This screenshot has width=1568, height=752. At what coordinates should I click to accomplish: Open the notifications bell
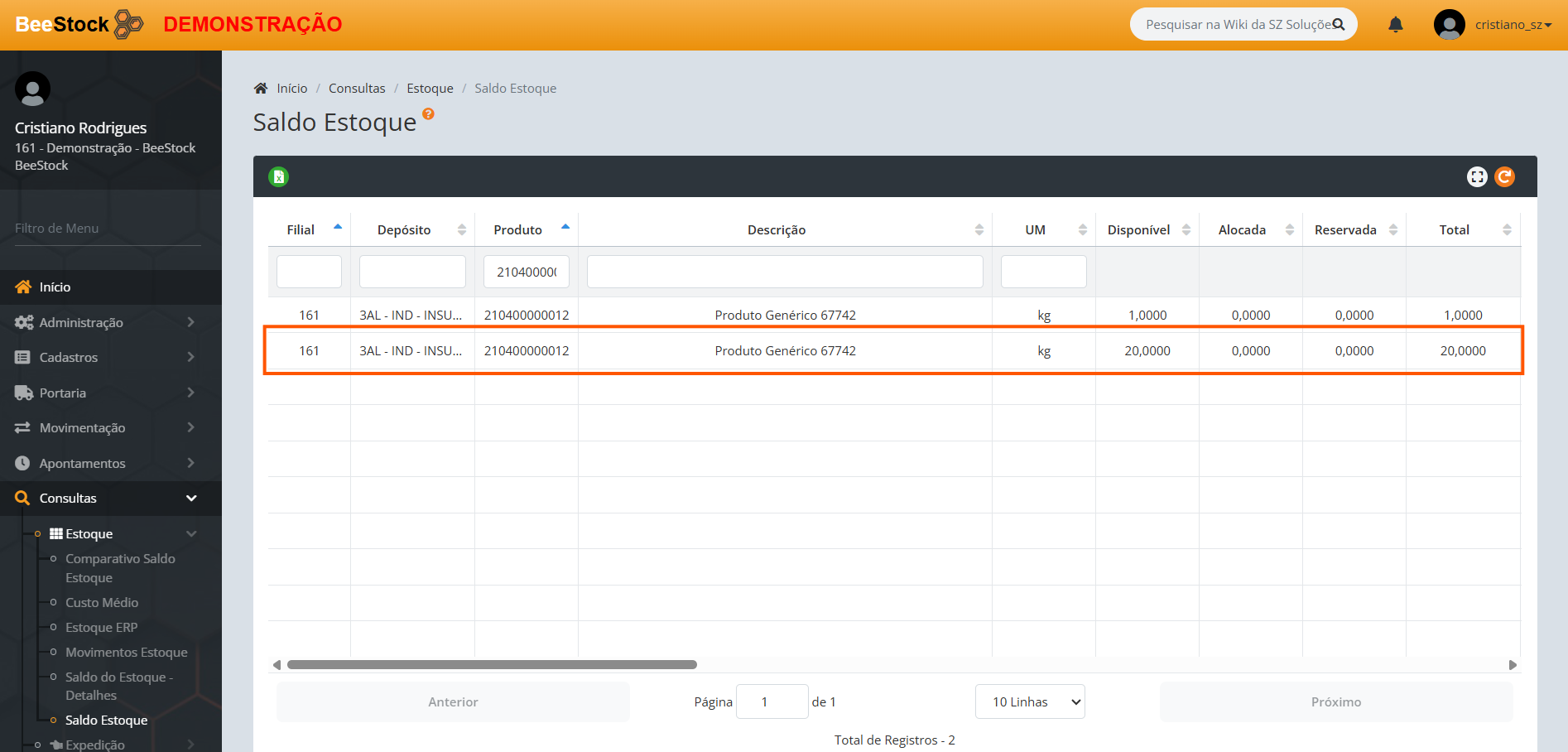click(x=1395, y=25)
